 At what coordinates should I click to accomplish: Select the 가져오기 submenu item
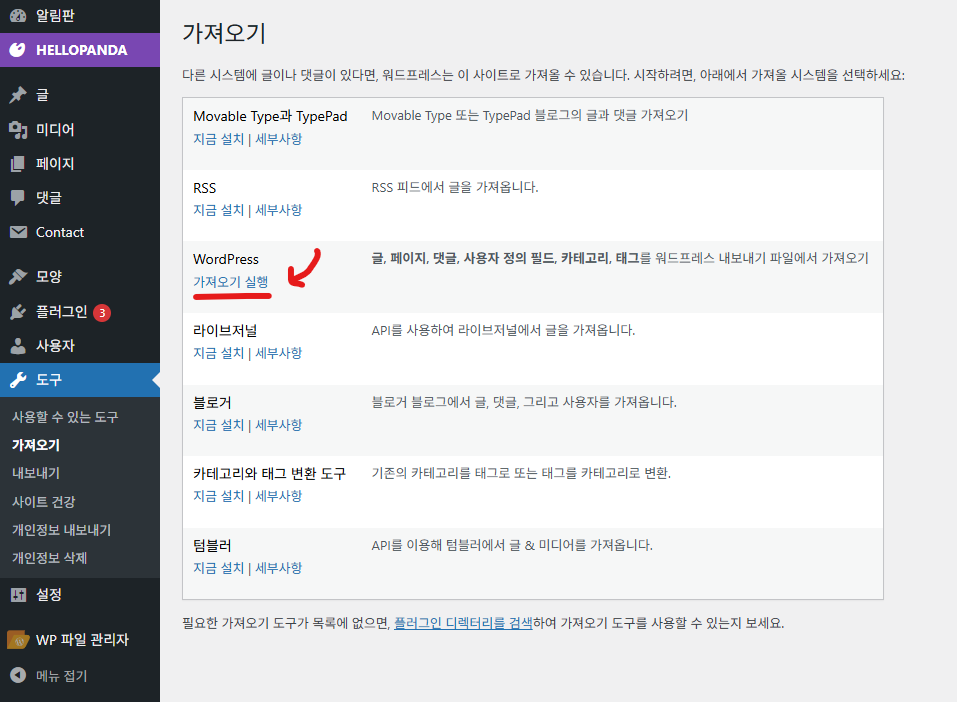36,445
